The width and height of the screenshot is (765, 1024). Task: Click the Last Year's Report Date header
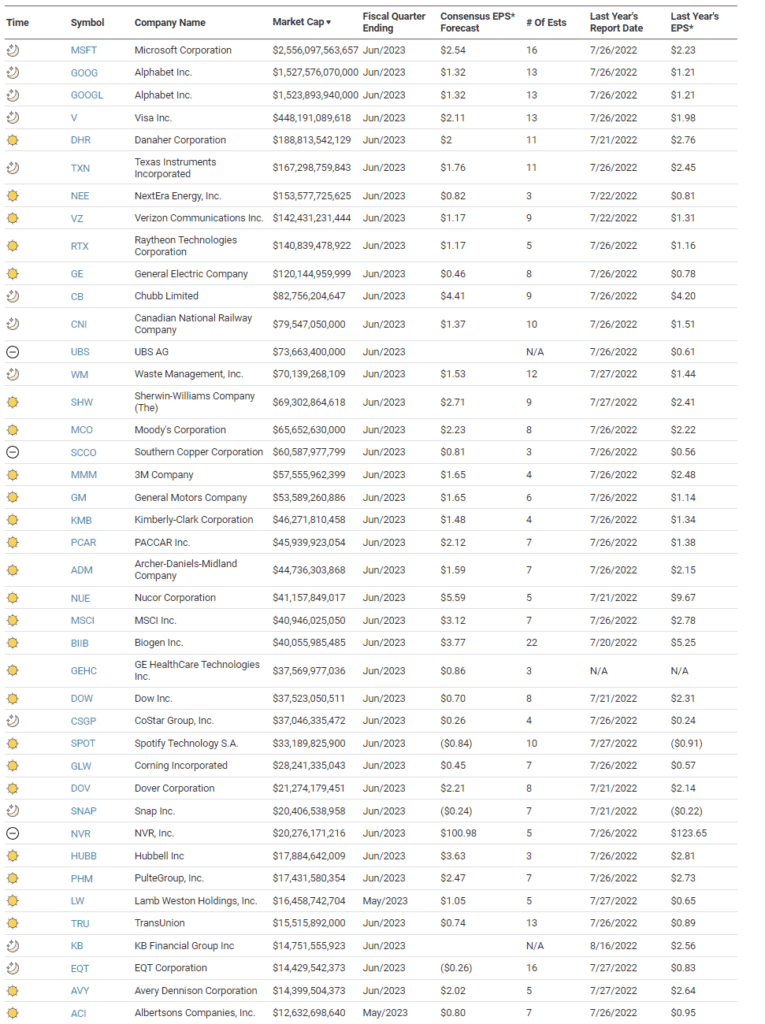tap(616, 22)
